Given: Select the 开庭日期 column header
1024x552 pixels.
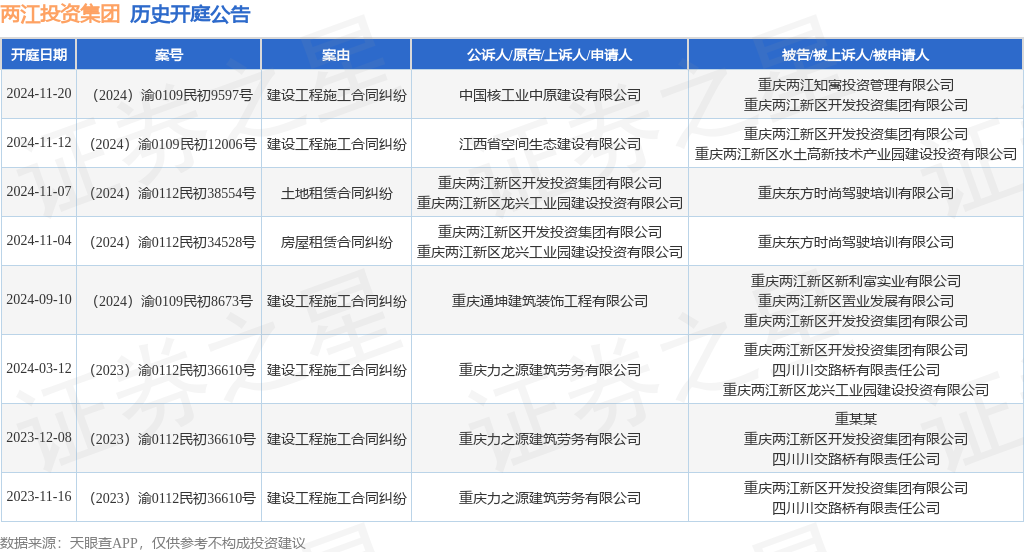Looking at the screenshot, I should [x=39, y=55].
